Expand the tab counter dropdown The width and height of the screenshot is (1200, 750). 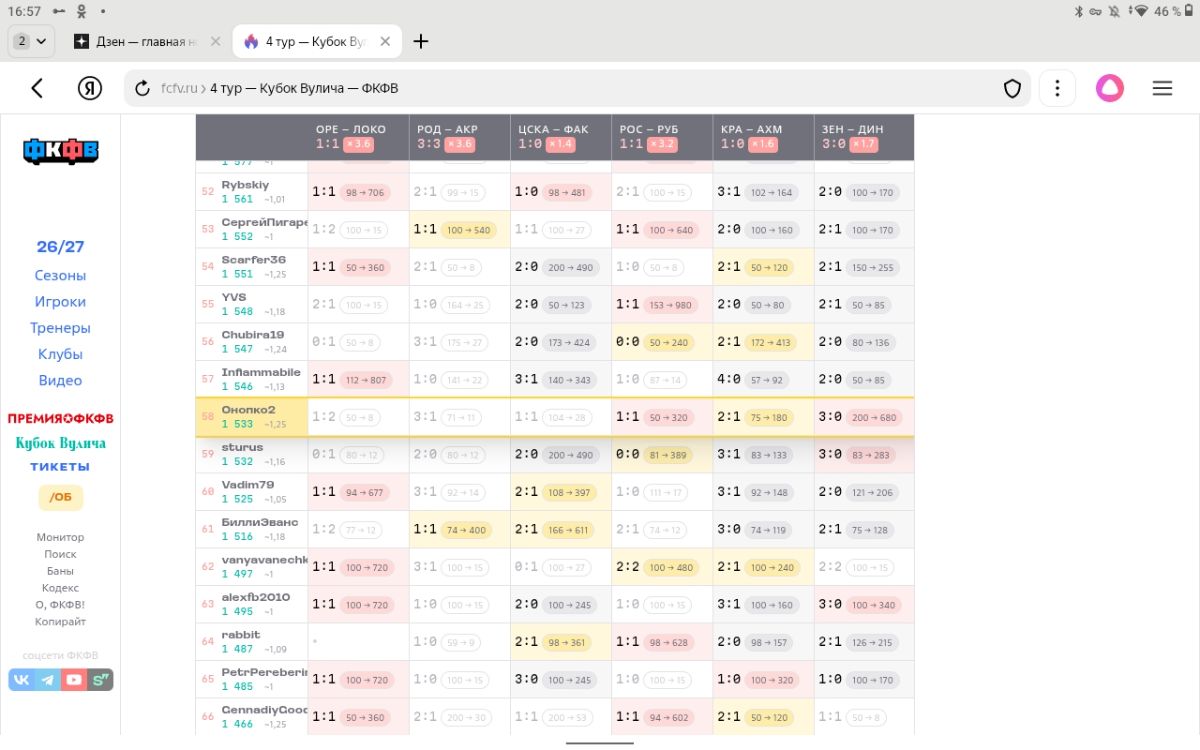[30, 41]
